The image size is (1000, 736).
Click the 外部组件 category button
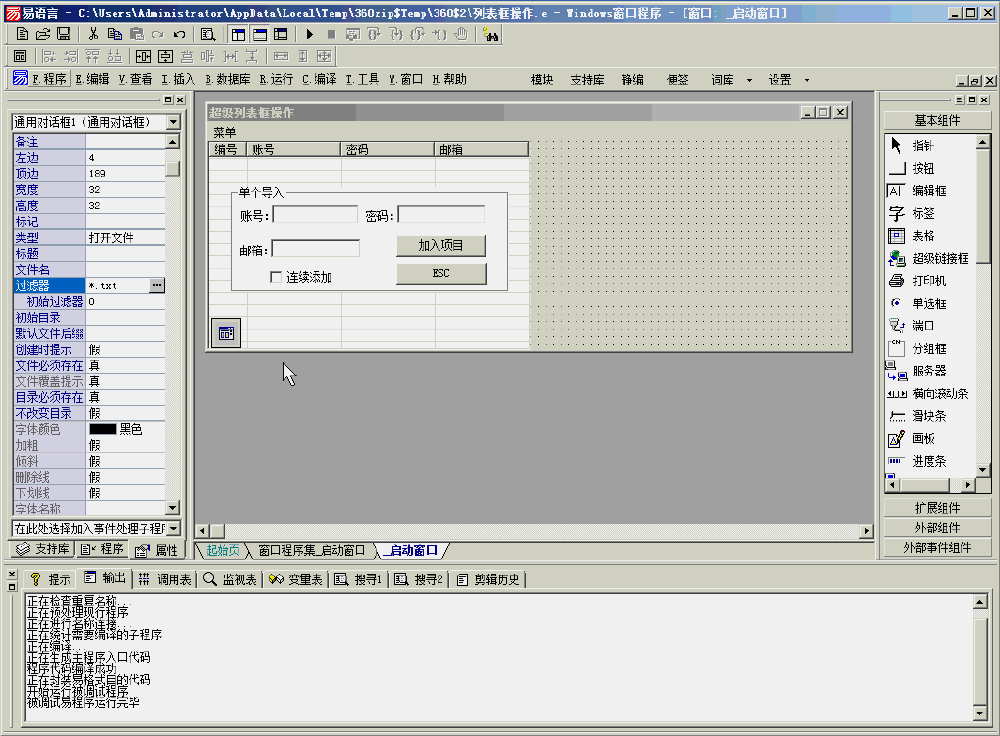[937, 527]
